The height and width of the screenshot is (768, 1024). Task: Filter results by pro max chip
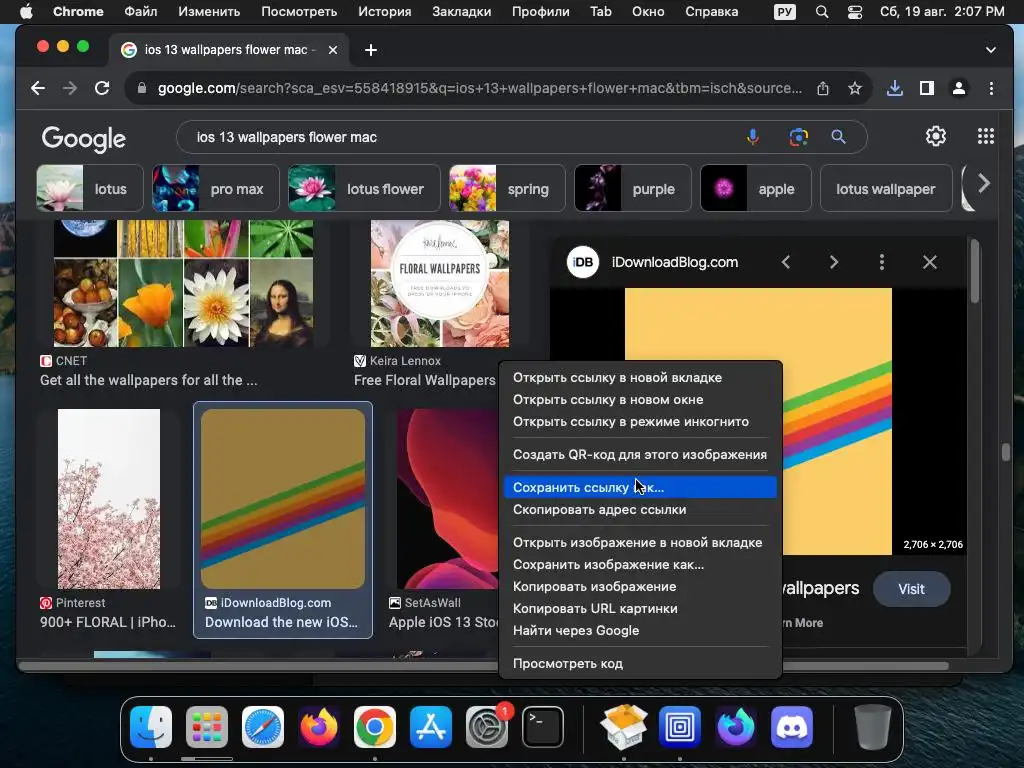(x=216, y=189)
